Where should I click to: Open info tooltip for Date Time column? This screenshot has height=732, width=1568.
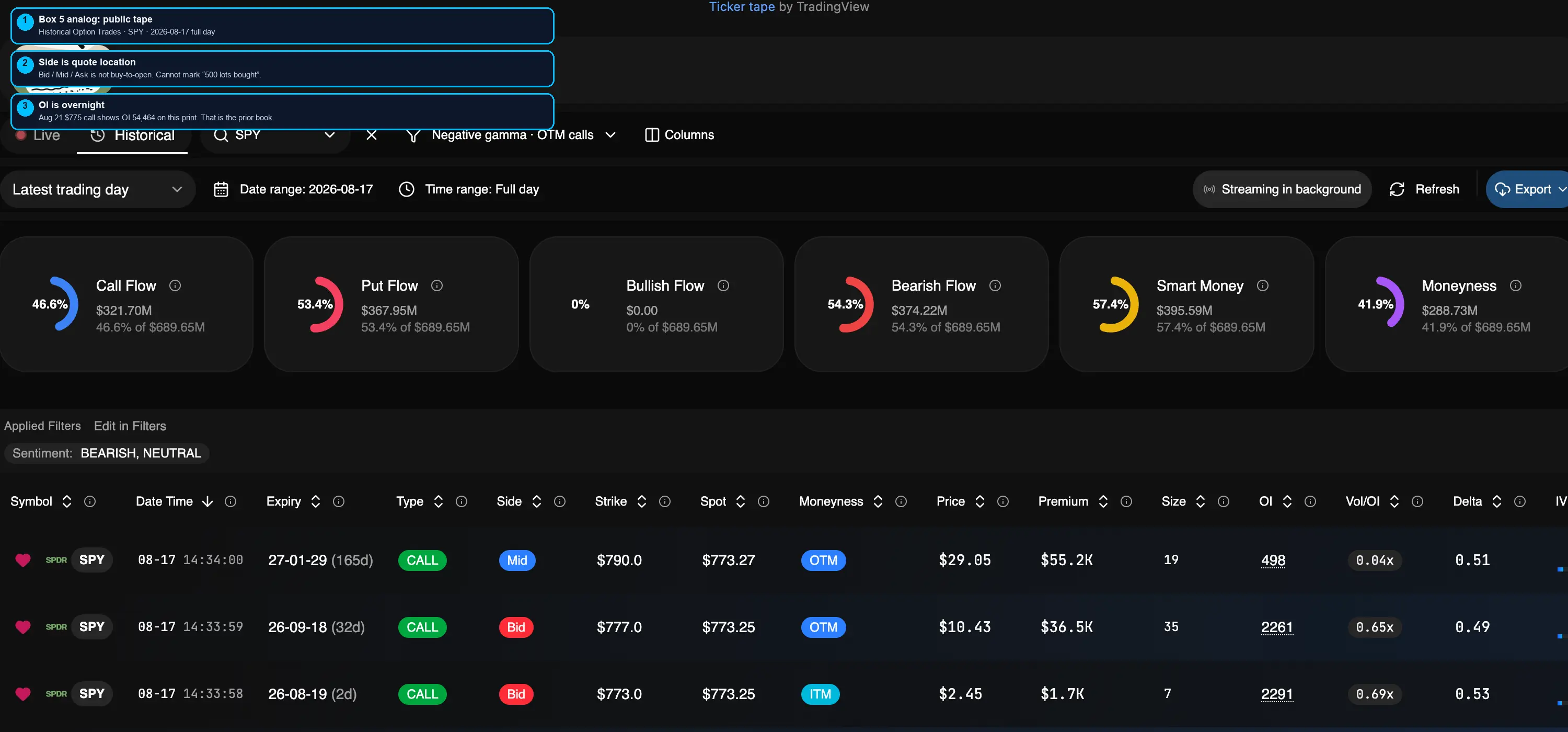pos(230,501)
